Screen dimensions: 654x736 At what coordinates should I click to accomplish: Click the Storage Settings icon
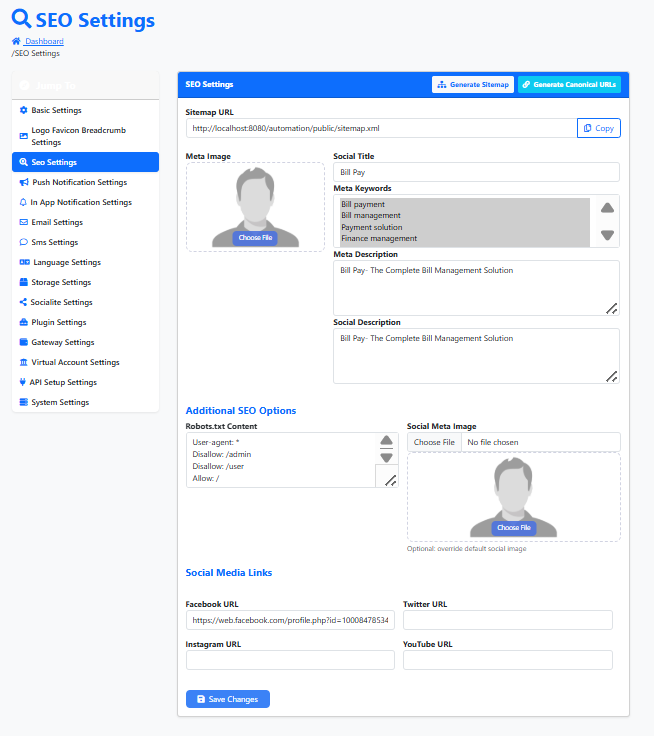[23, 282]
